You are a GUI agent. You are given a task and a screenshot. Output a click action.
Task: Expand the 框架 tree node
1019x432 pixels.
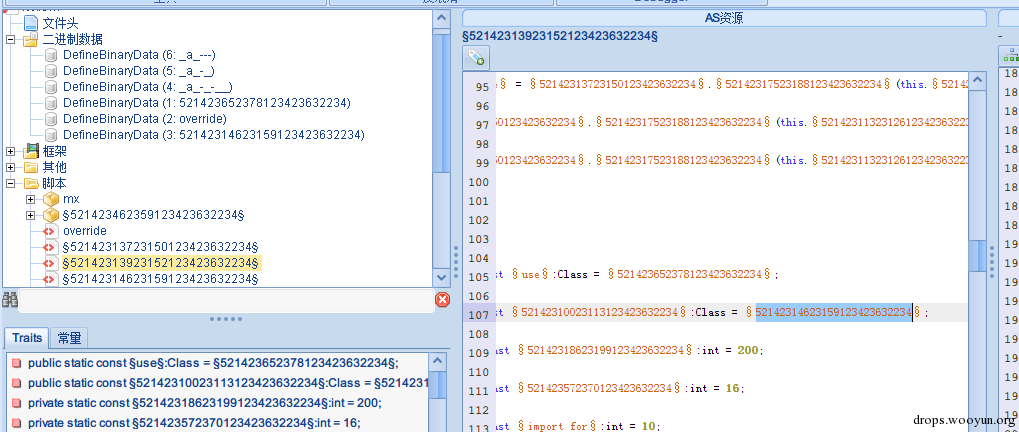10,151
